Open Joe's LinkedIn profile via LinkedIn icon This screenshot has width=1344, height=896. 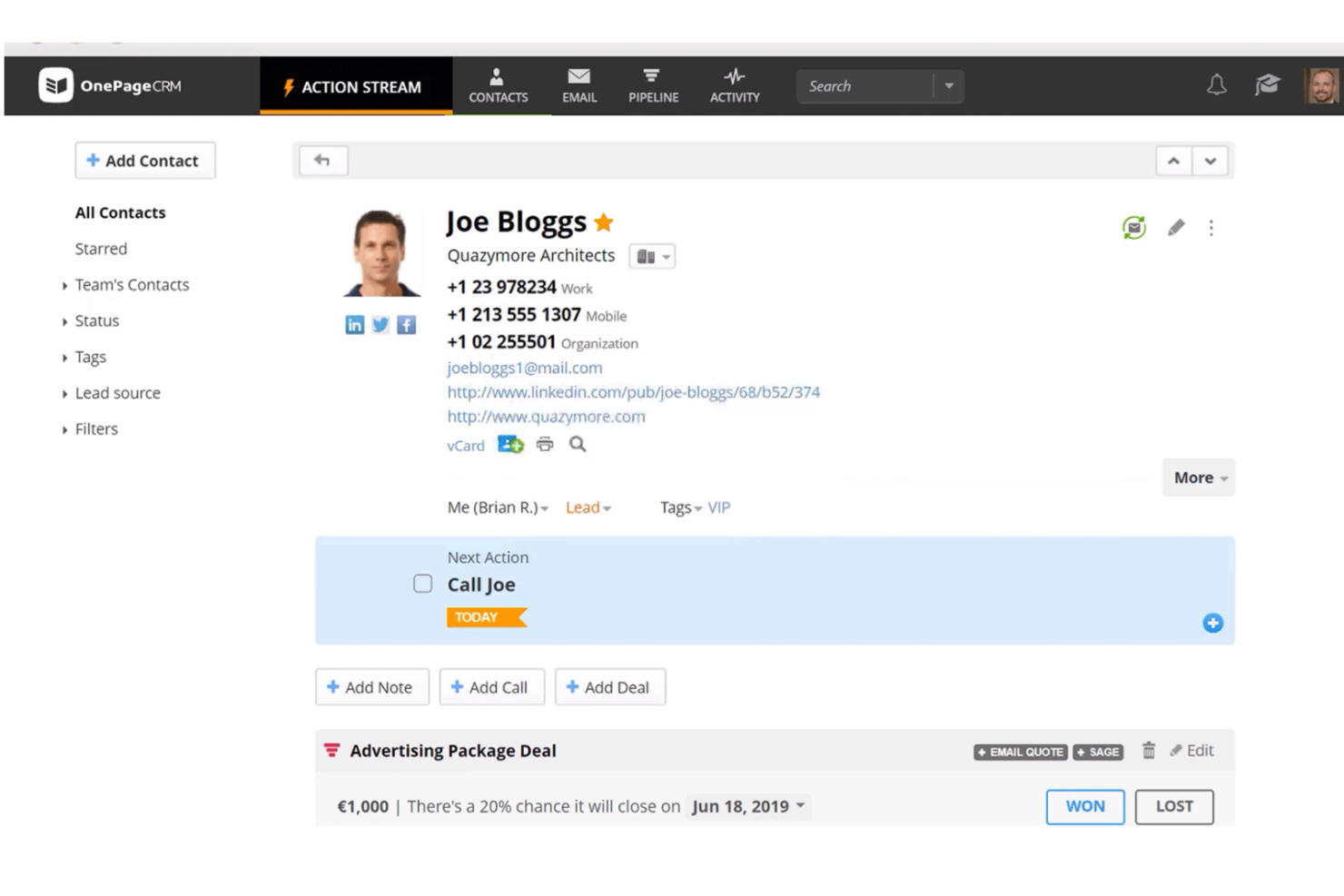354,324
